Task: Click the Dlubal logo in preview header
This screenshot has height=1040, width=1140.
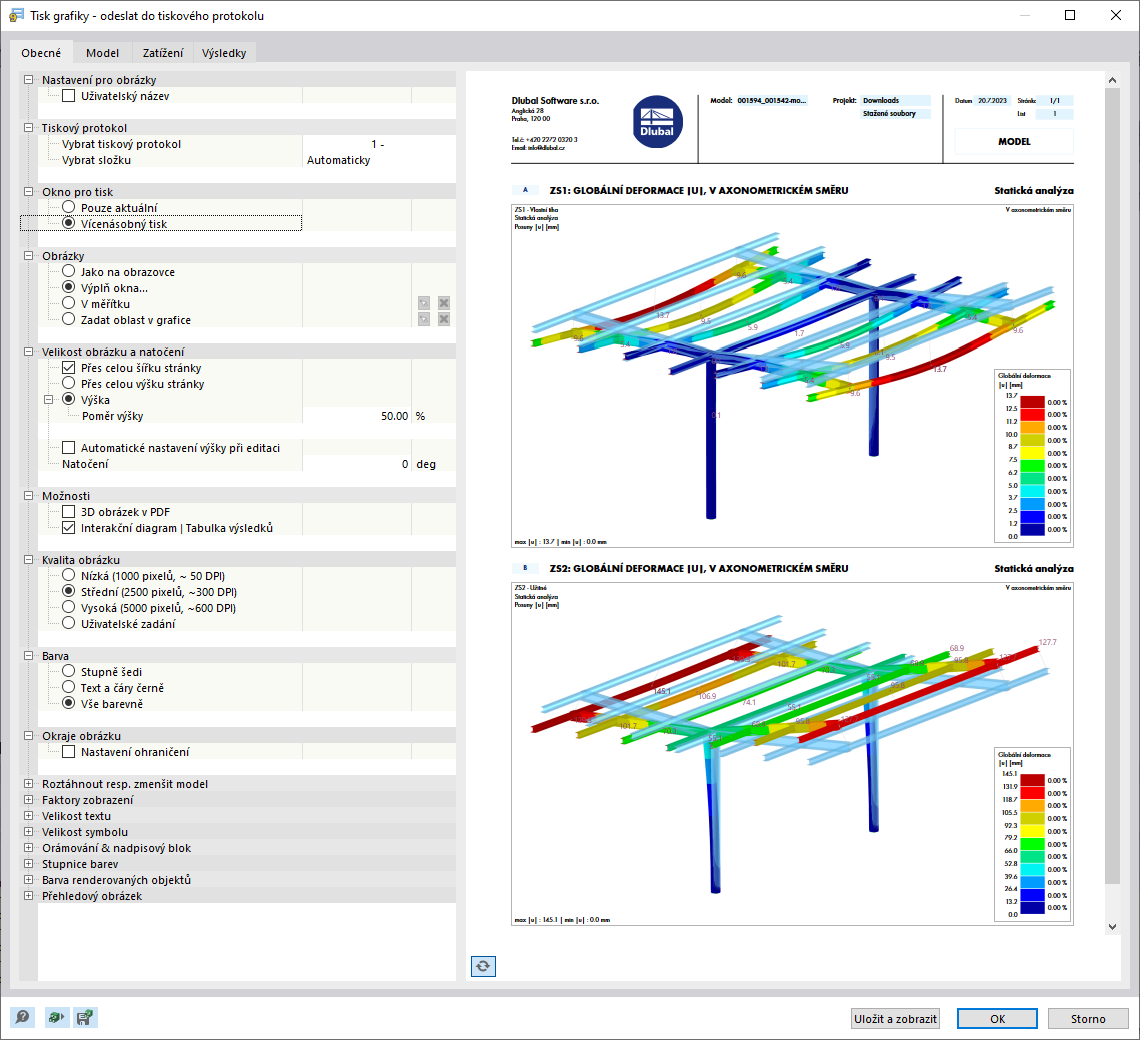Action: (657, 121)
